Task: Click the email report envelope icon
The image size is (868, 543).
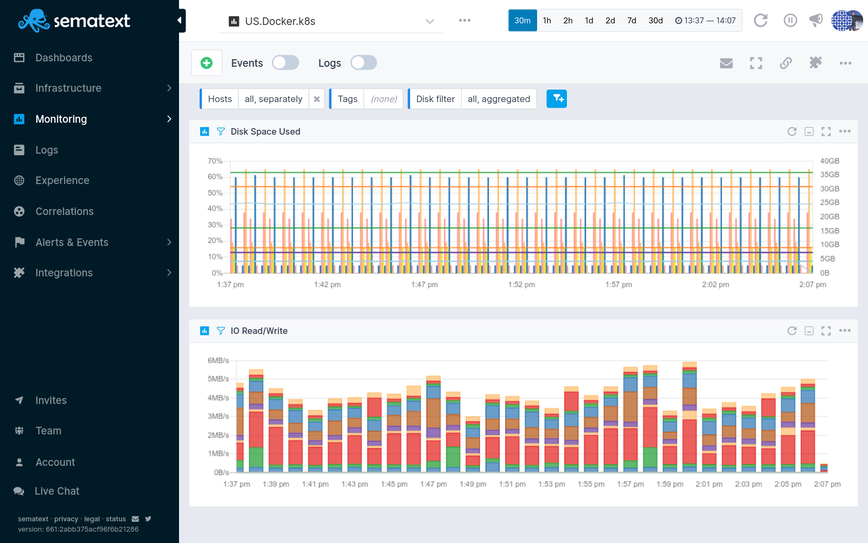Action: click(726, 63)
